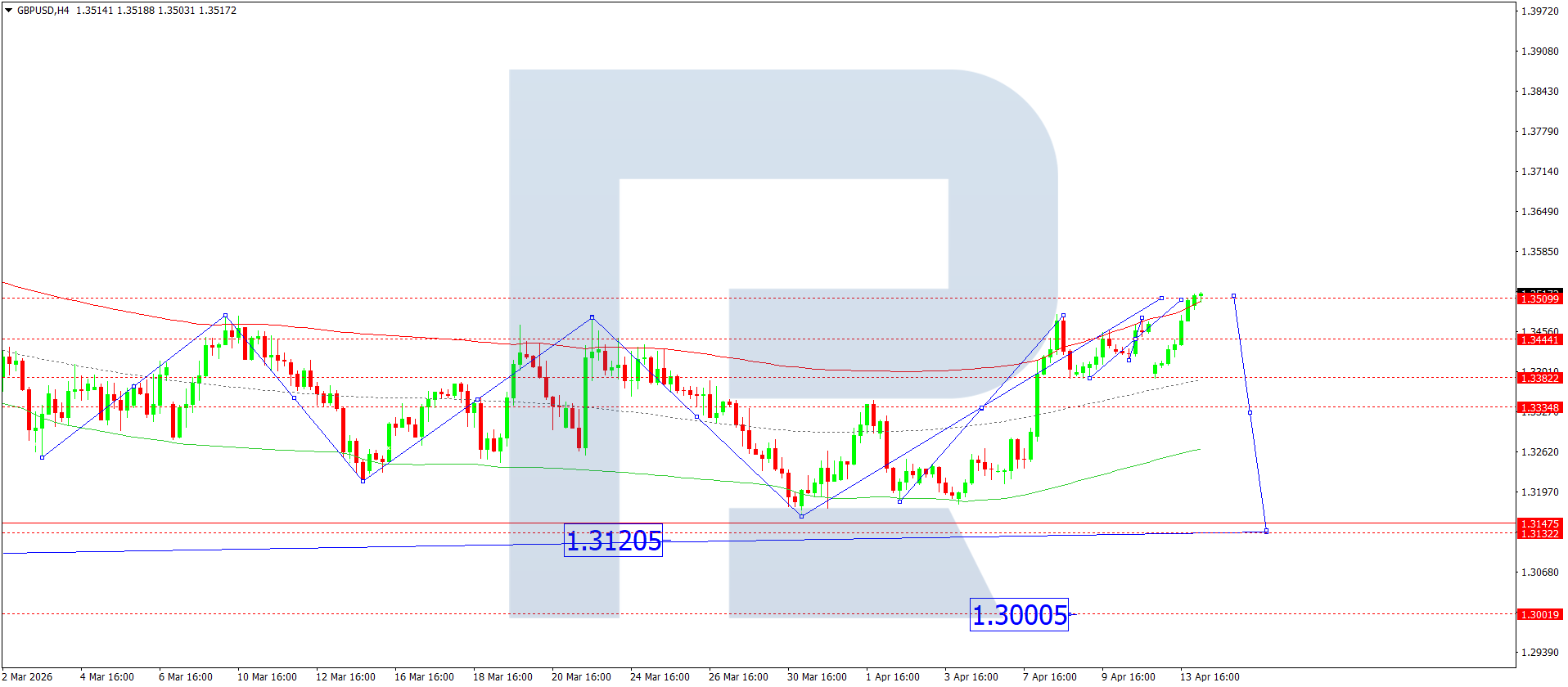
Task: Click the red 1.33822 price tag
Action: [1539, 378]
